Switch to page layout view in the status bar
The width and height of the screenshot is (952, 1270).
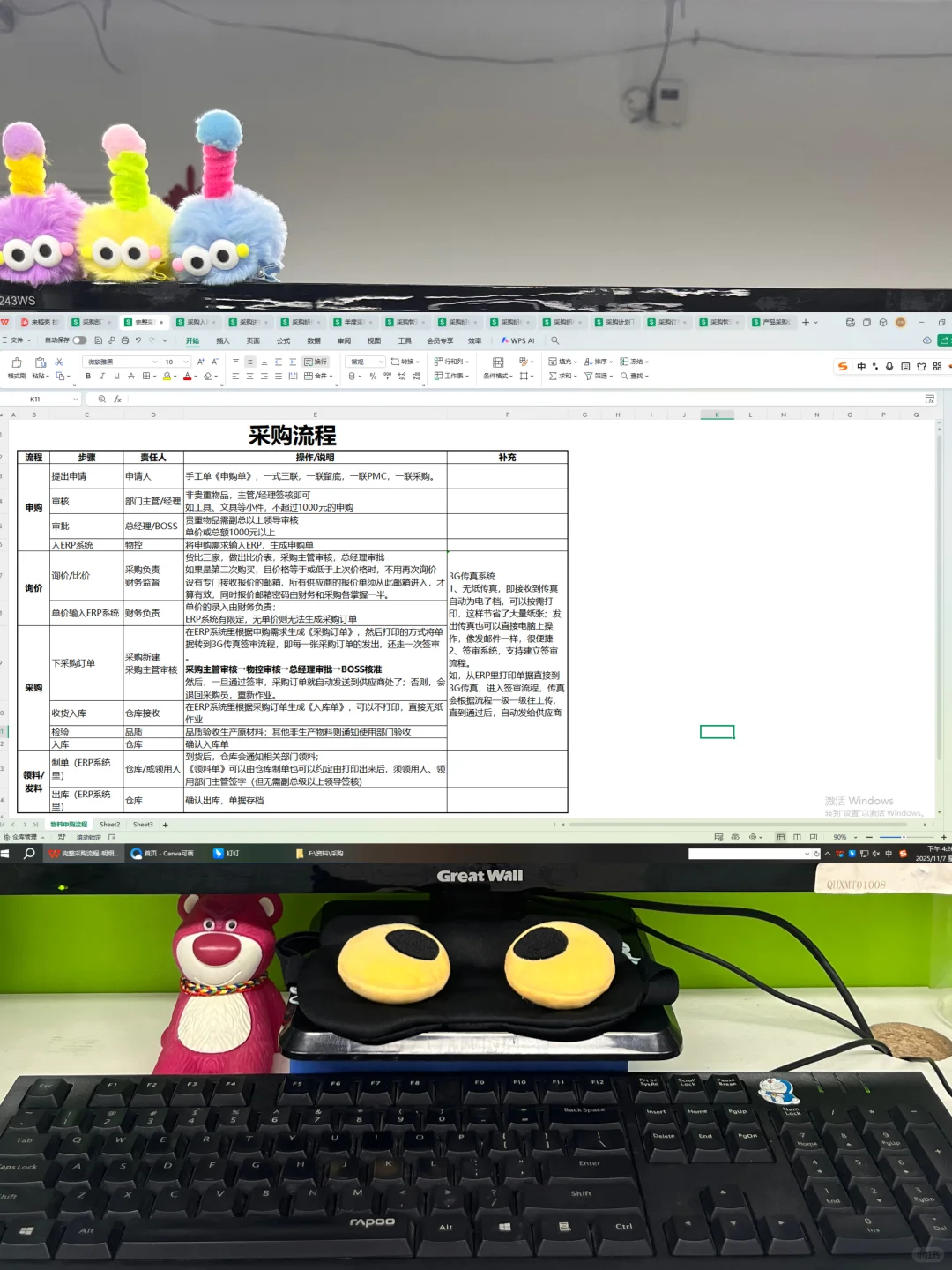coord(797,837)
